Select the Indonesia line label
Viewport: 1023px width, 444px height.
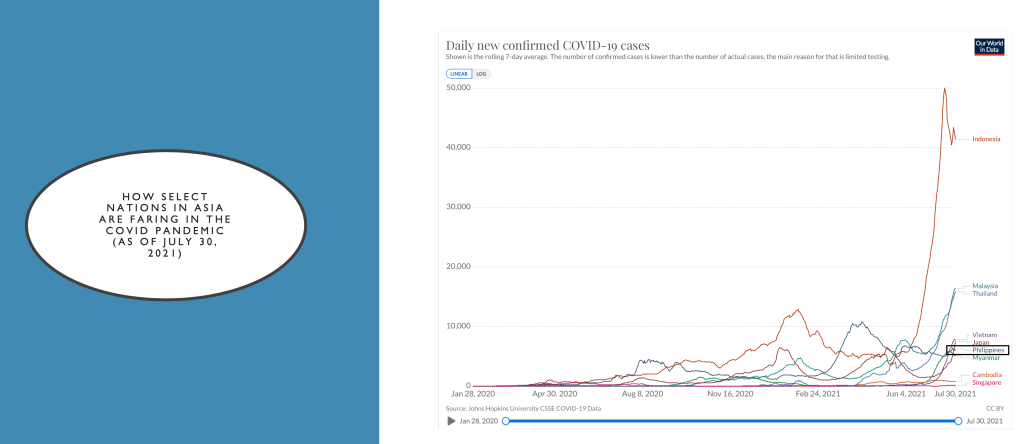point(985,139)
